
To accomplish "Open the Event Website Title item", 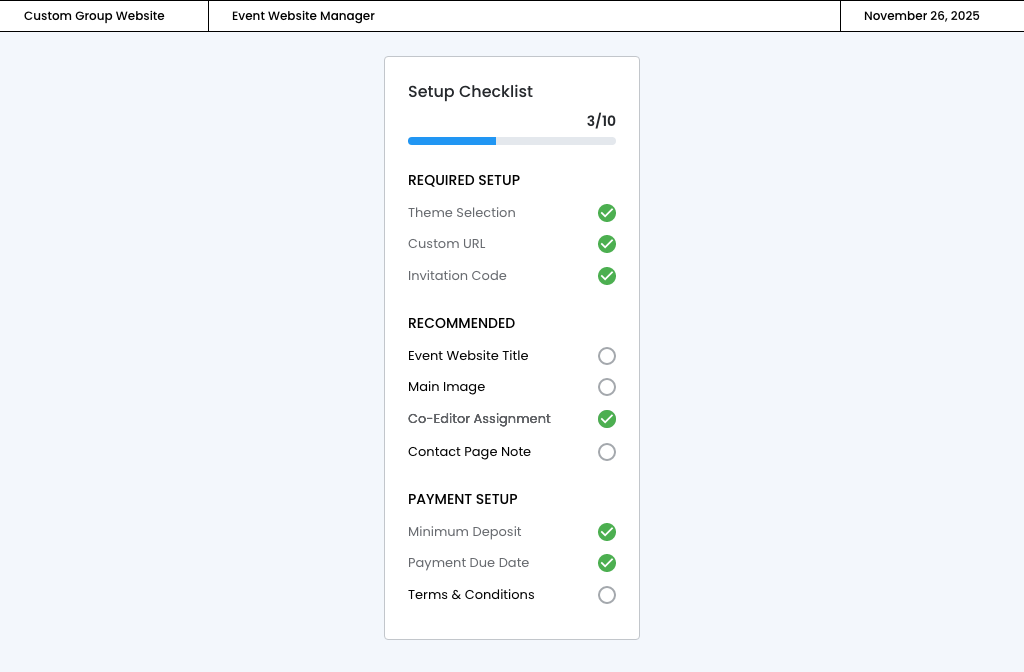I will 468,356.
